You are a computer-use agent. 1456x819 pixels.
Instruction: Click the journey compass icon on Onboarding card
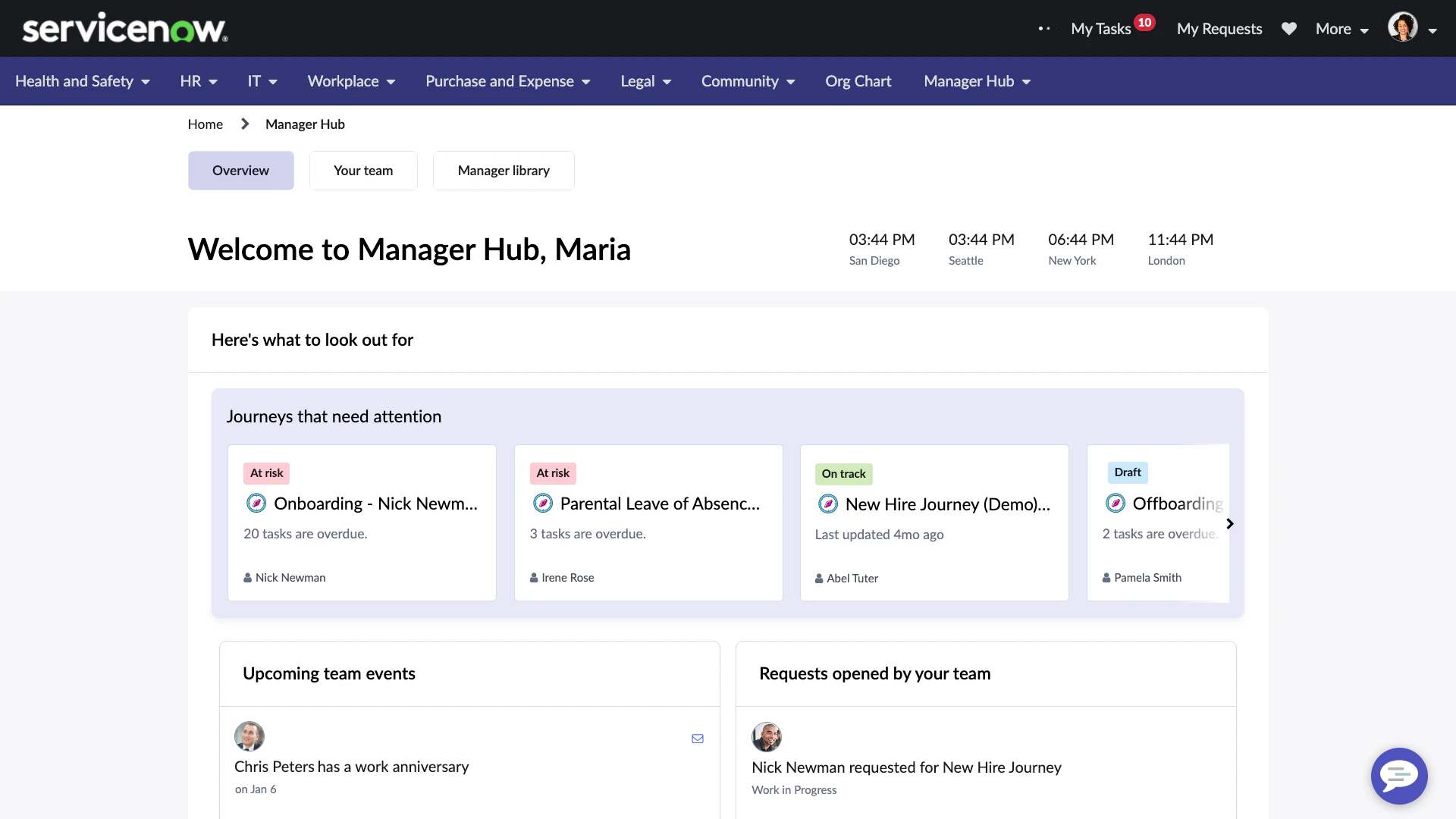256,503
